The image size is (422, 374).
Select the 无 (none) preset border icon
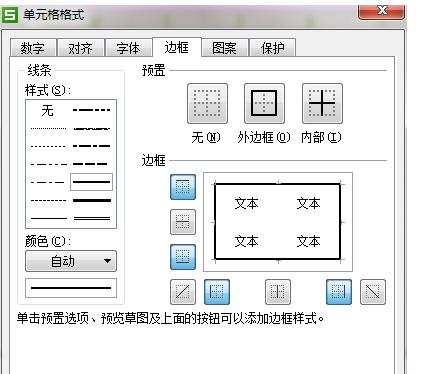[x=207, y=104]
